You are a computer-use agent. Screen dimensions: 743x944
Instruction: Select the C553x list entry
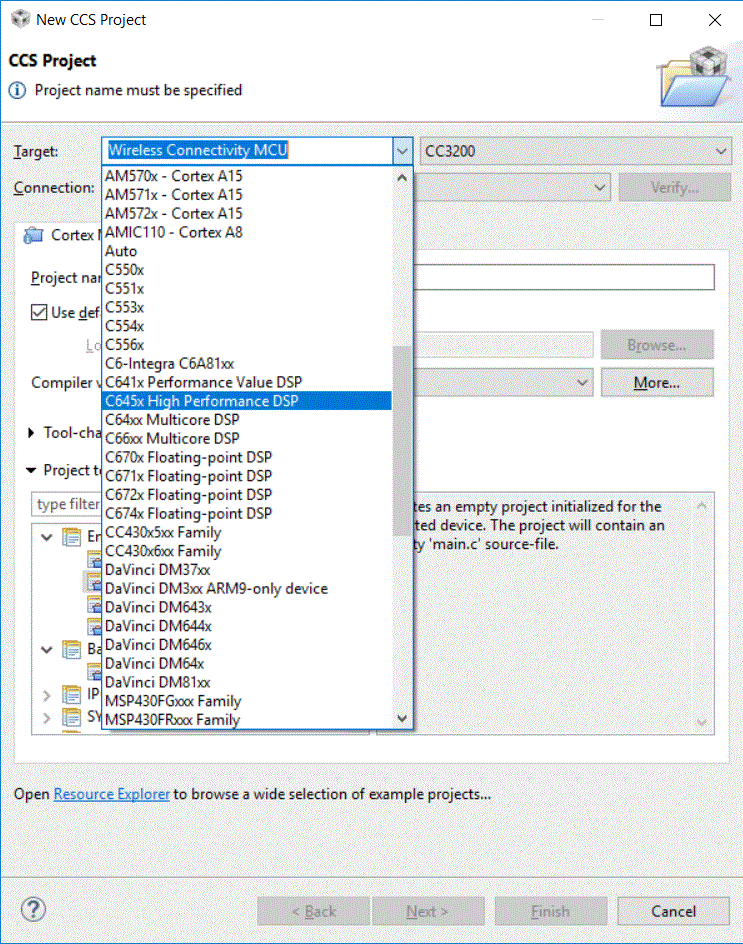pyautogui.click(x=247, y=307)
